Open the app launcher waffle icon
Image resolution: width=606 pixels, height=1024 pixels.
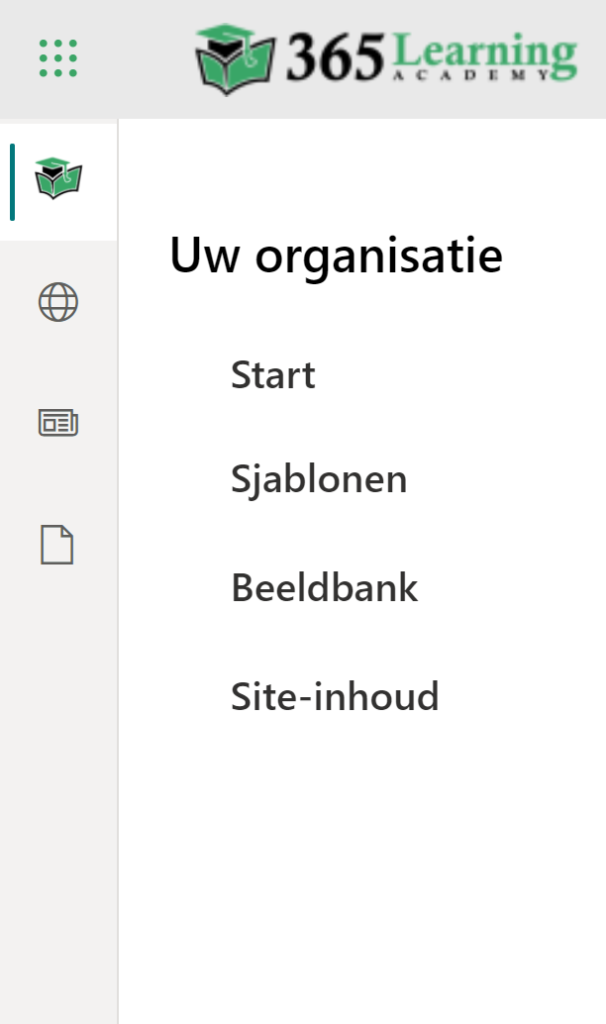pos(58,58)
